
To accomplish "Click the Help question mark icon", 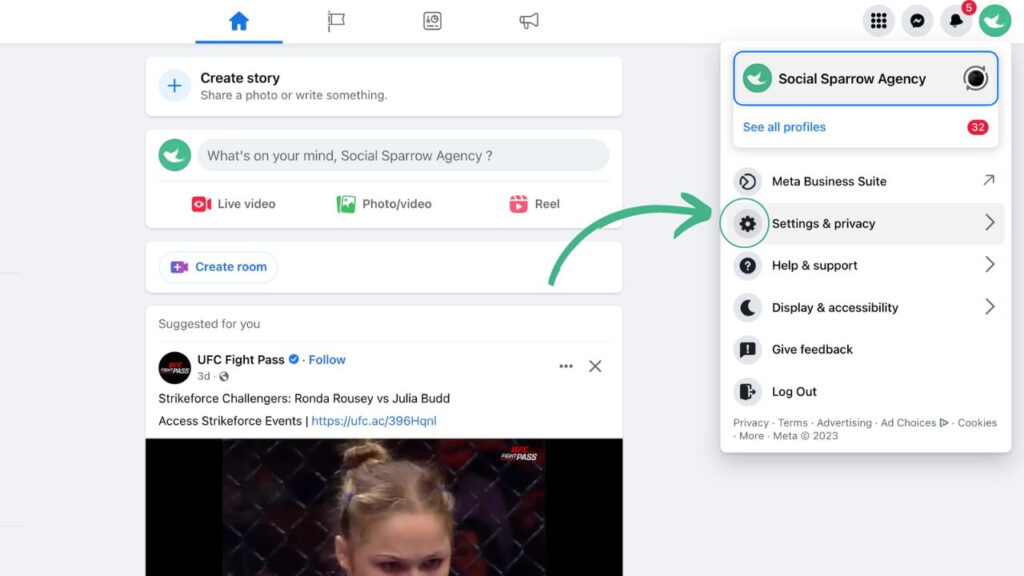I will [x=748, y=265].
